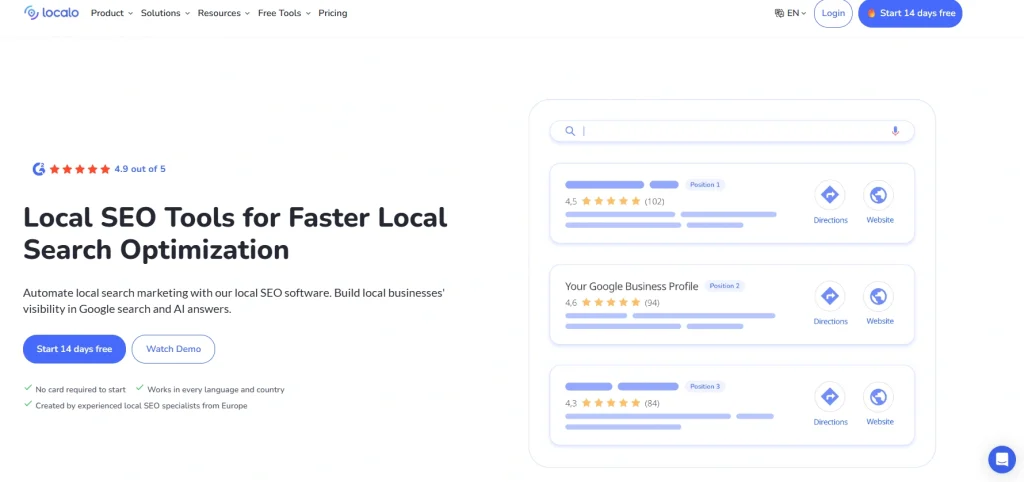Image resolution: width=1024 pixels, height=482 pixels.
Task: Click the Watch Demo button
Action: 173,349
